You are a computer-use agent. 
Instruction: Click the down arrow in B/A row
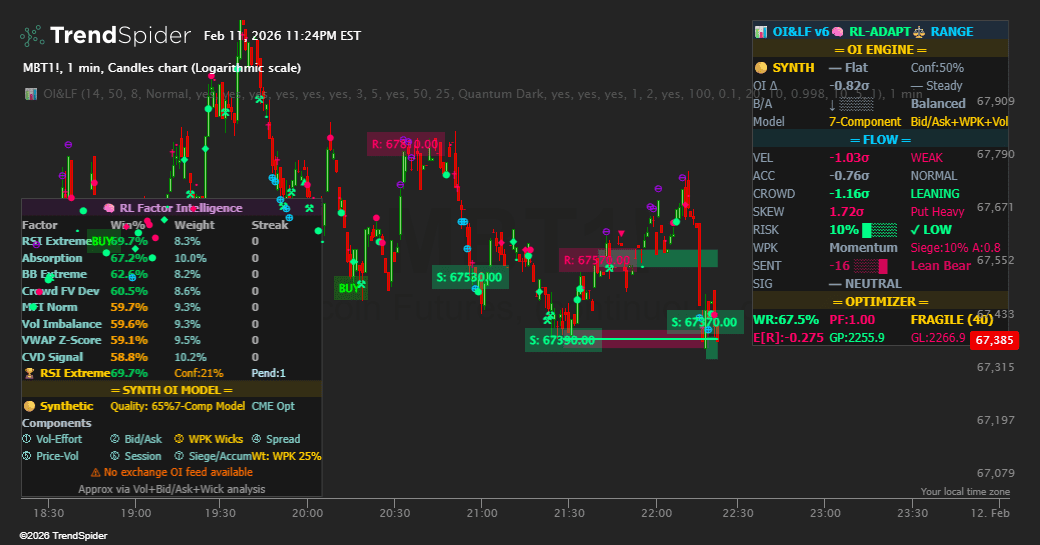(832, 104)
